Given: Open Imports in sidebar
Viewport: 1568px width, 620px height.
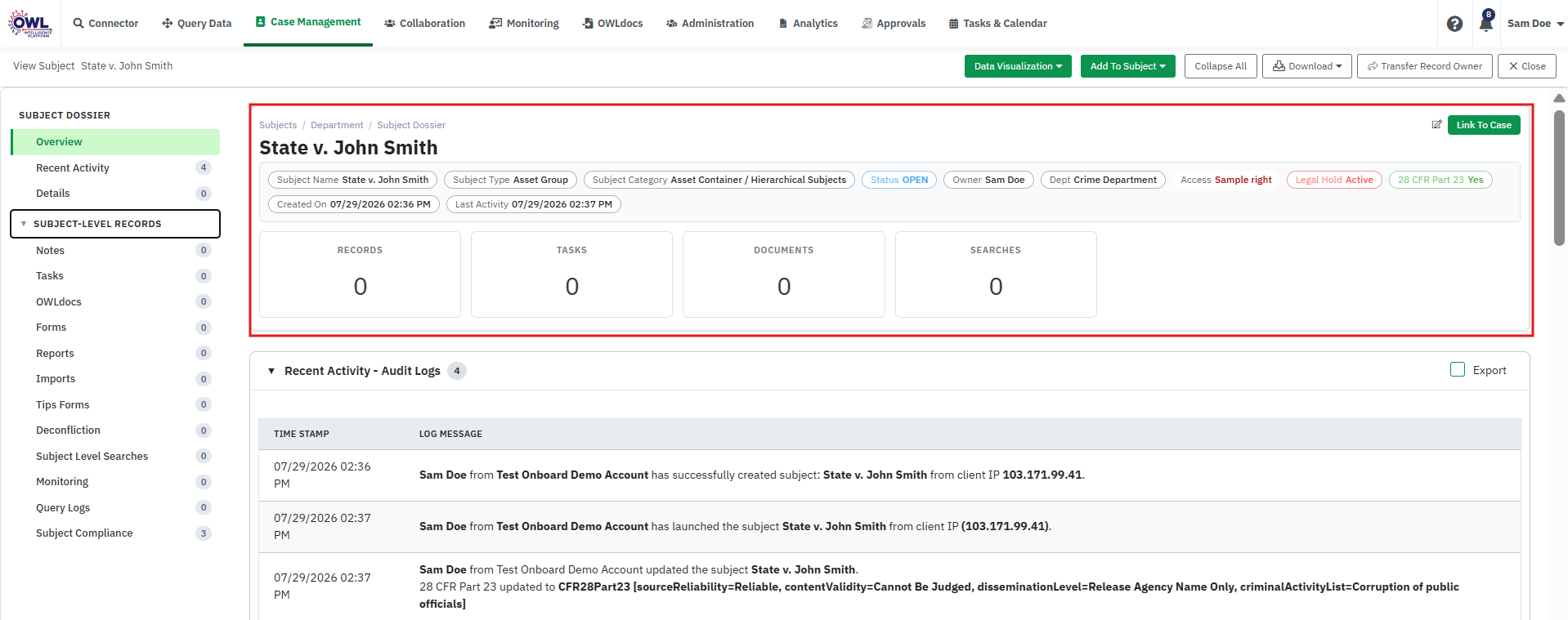Looking at the screenshot, I should [115, 379].
